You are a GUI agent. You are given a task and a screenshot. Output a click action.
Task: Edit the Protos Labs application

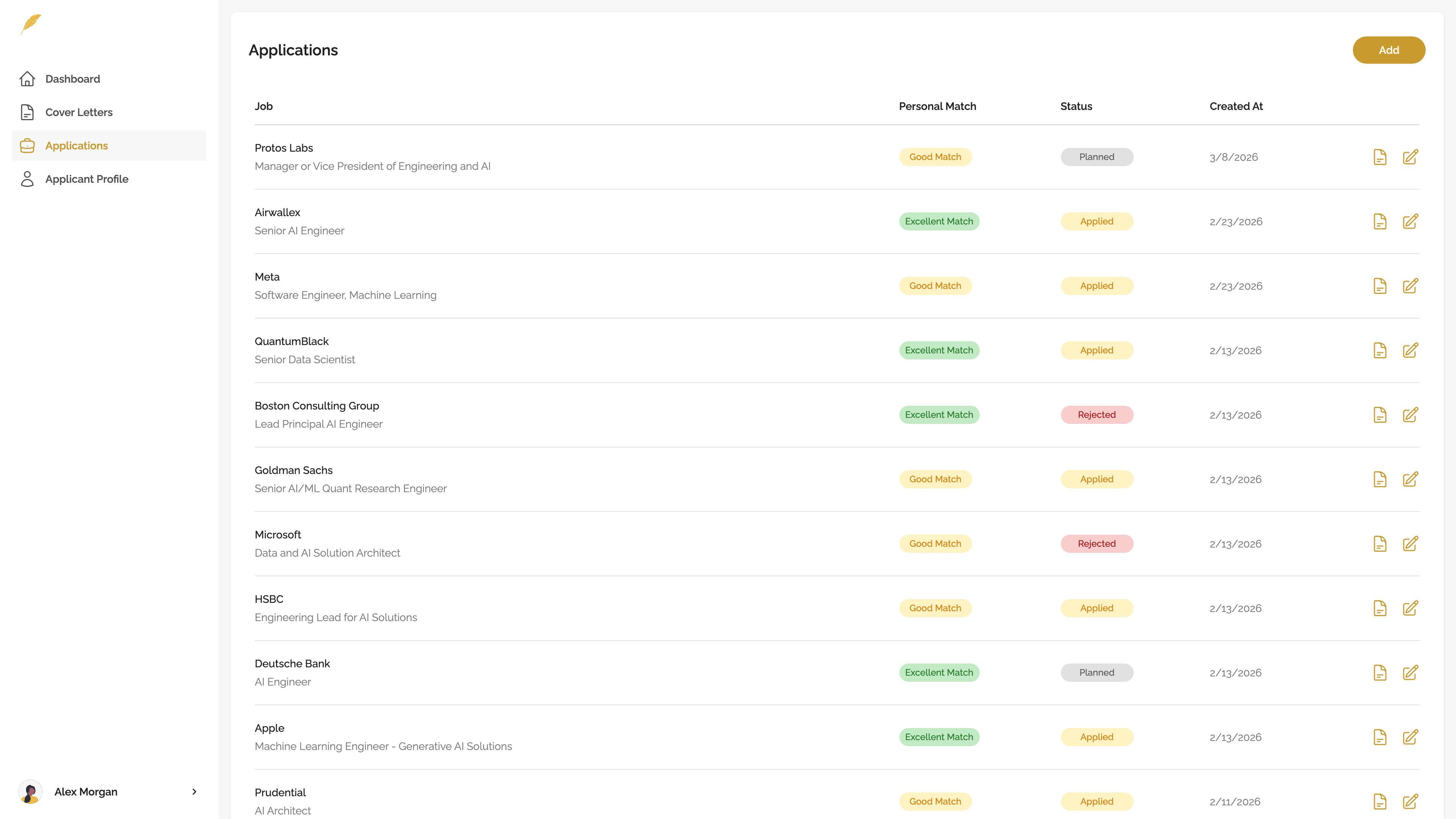point(1410,157)
